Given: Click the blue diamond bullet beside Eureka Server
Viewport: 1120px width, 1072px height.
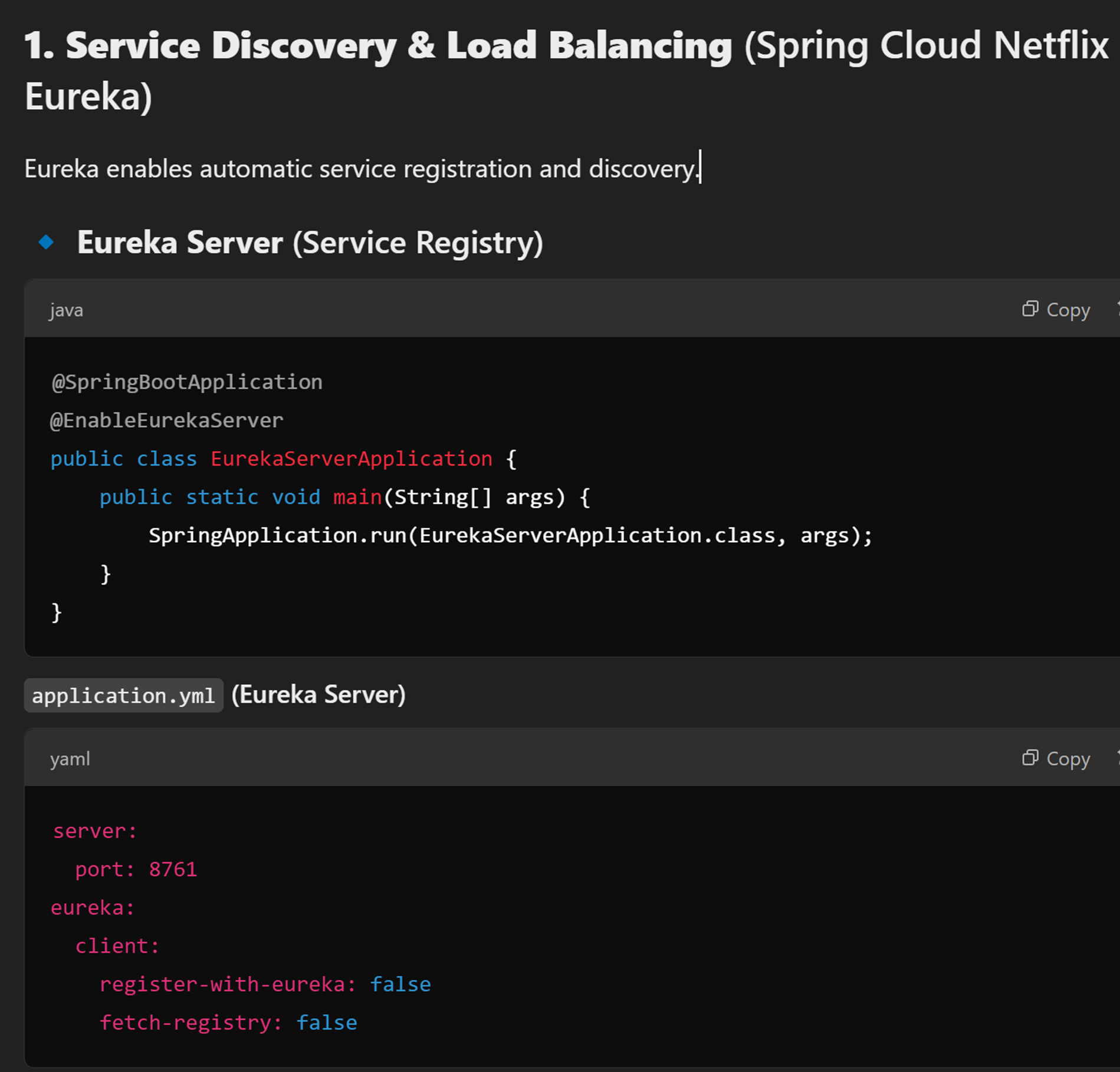Looking at the screenshot, I should 46,242.
